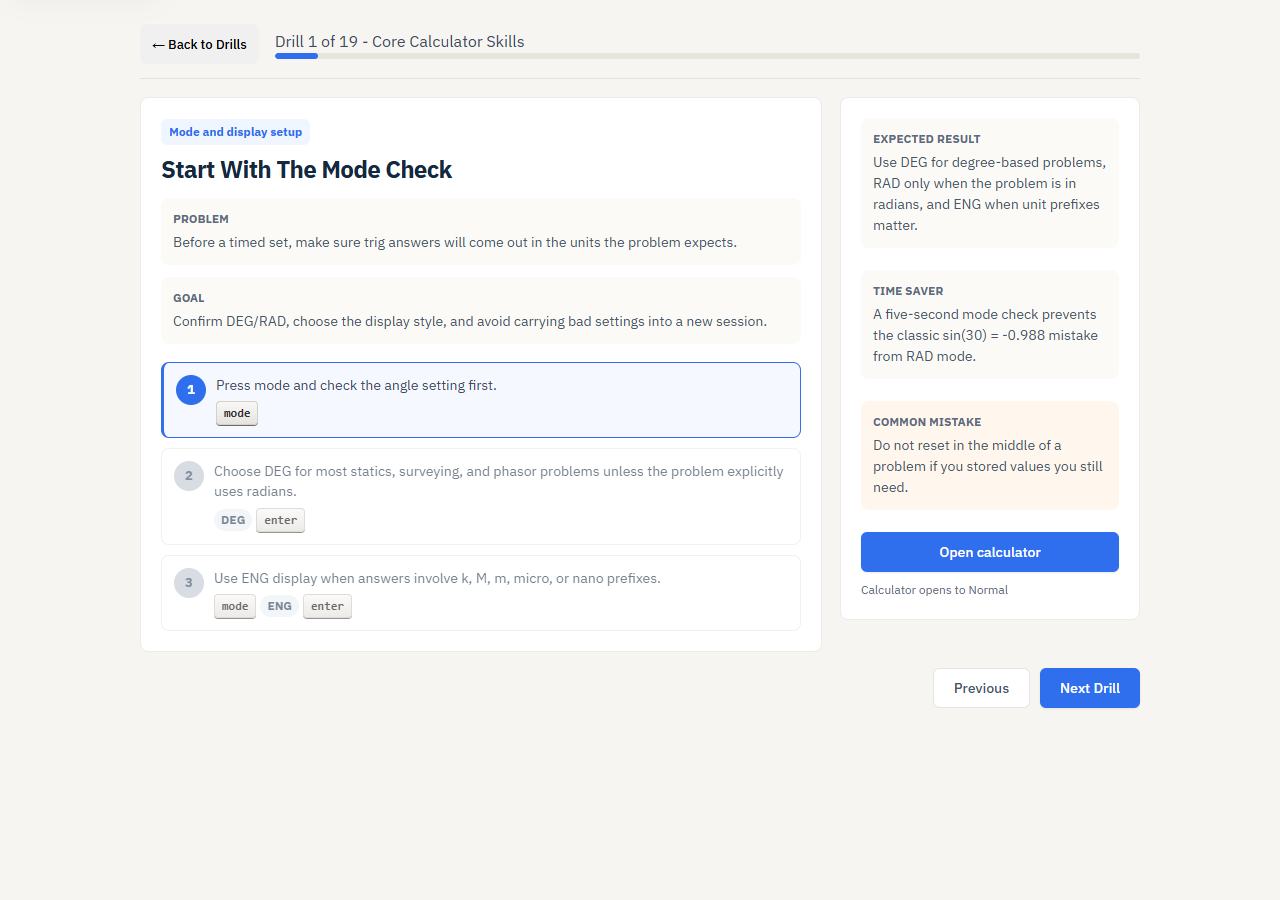Viewport: 1280px width, 900px height.
Task: Click the 'Use DEG for degree-based problems' text
Action: click(x=990, y=194)
